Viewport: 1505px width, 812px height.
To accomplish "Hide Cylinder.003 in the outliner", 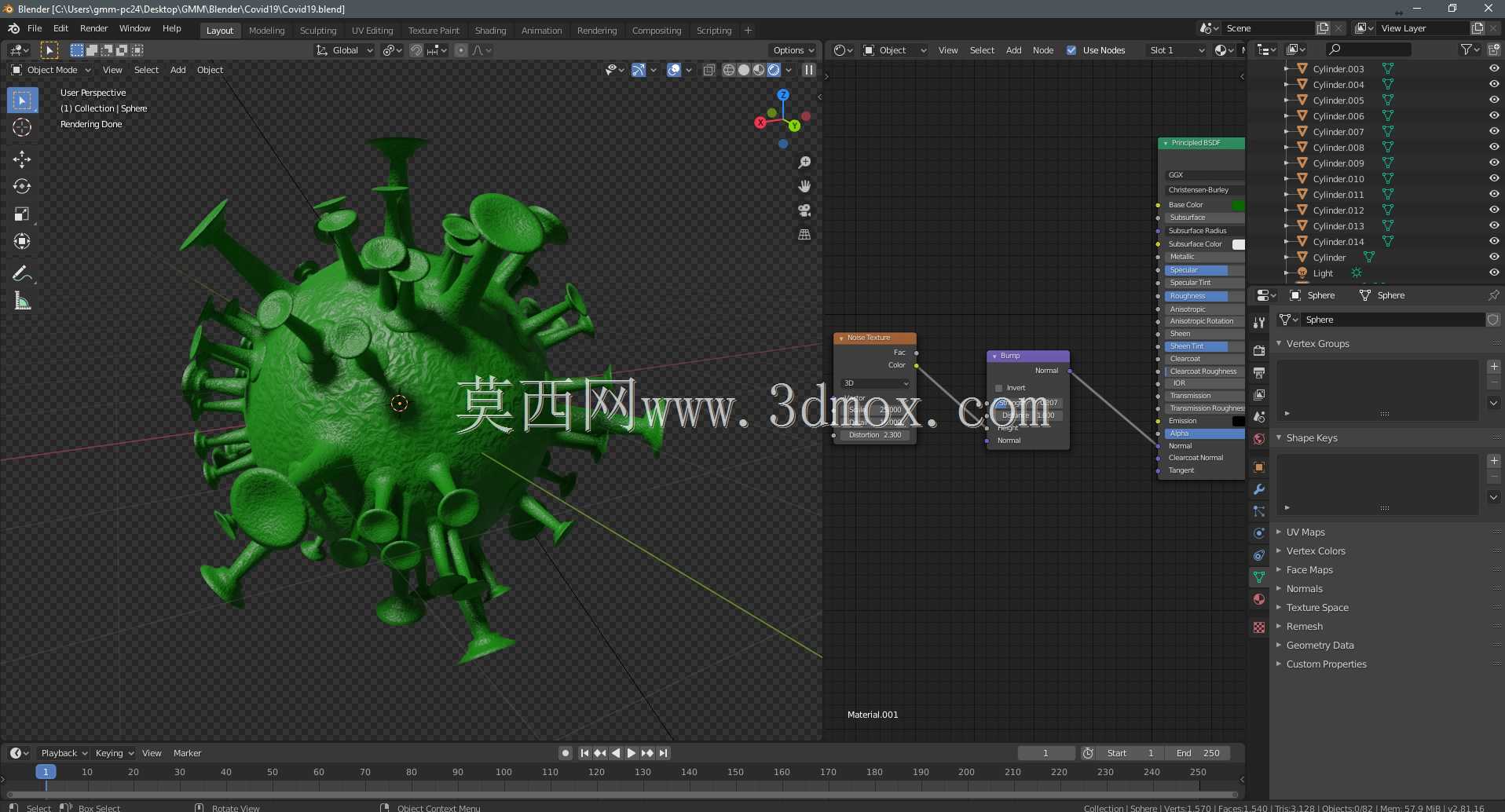I will pos(1494,68).
